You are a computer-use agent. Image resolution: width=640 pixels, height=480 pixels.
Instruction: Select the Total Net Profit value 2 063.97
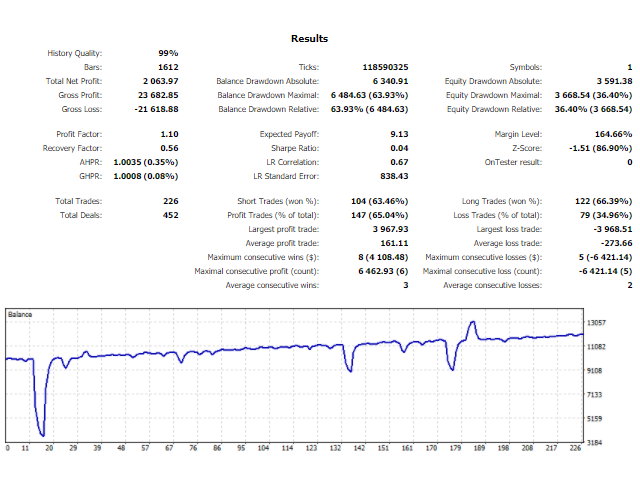pyautogui.click(x=160, y=81)
